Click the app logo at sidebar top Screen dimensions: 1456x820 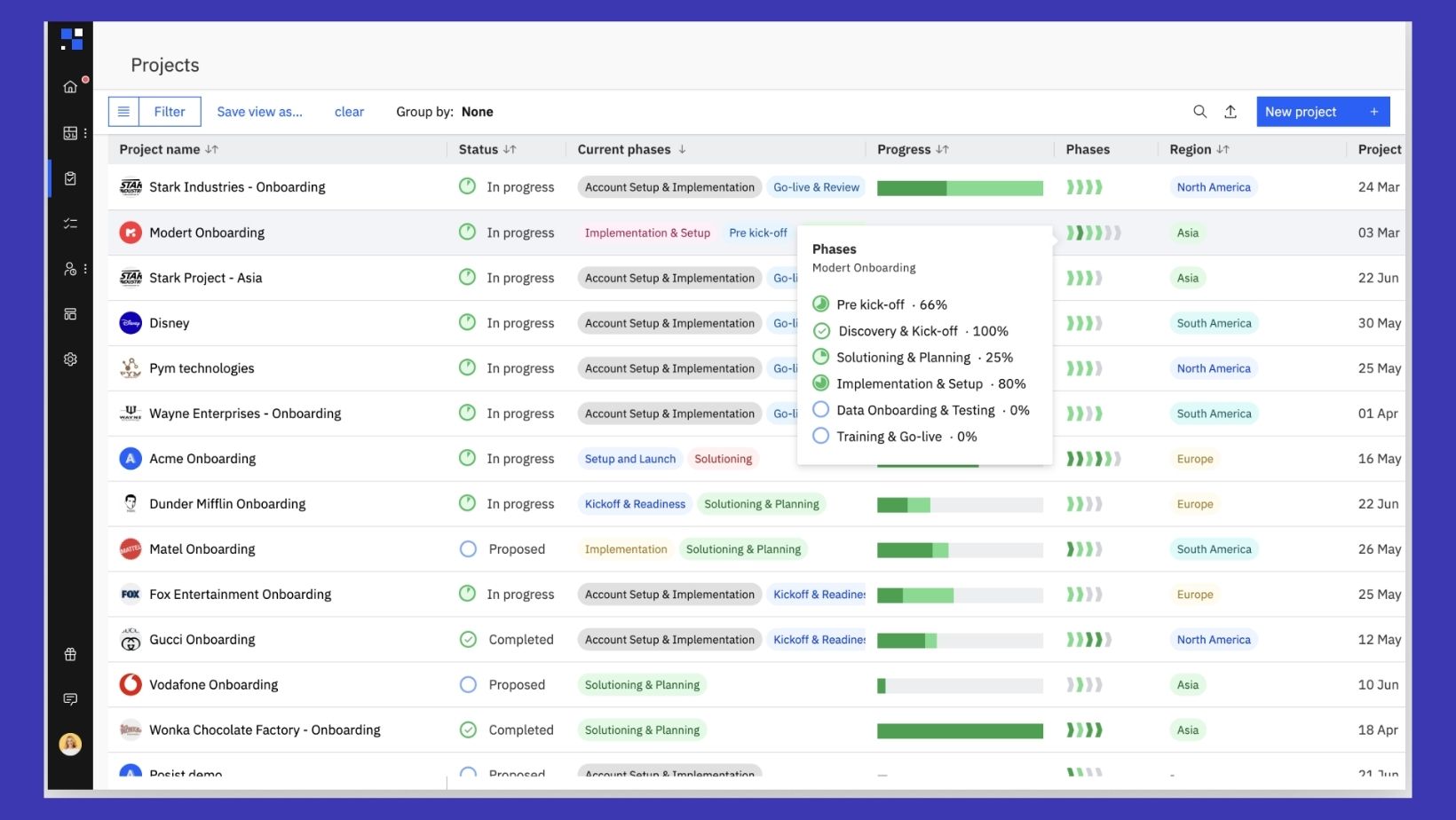71,39
